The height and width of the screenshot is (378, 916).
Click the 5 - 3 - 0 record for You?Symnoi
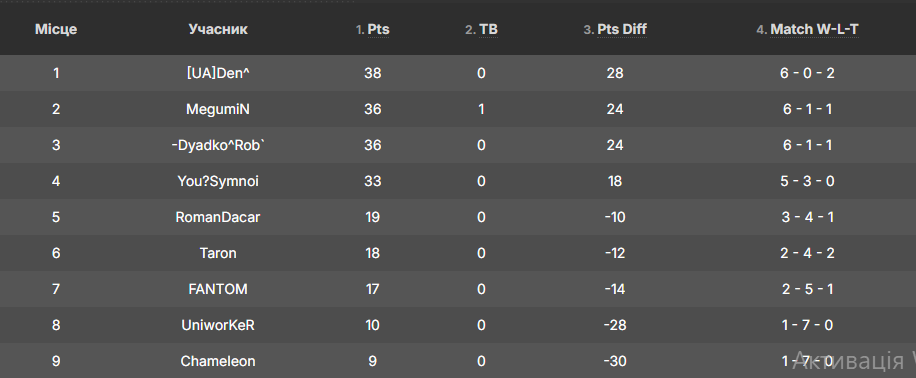807,181
